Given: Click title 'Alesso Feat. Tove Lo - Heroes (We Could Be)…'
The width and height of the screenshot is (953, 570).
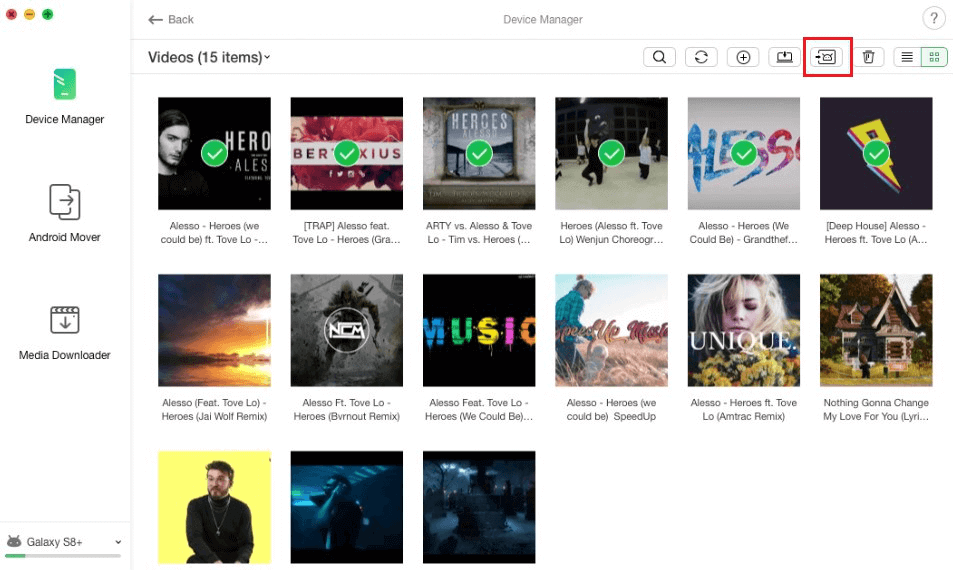Looking at the screenshot, I should [479, 410].
